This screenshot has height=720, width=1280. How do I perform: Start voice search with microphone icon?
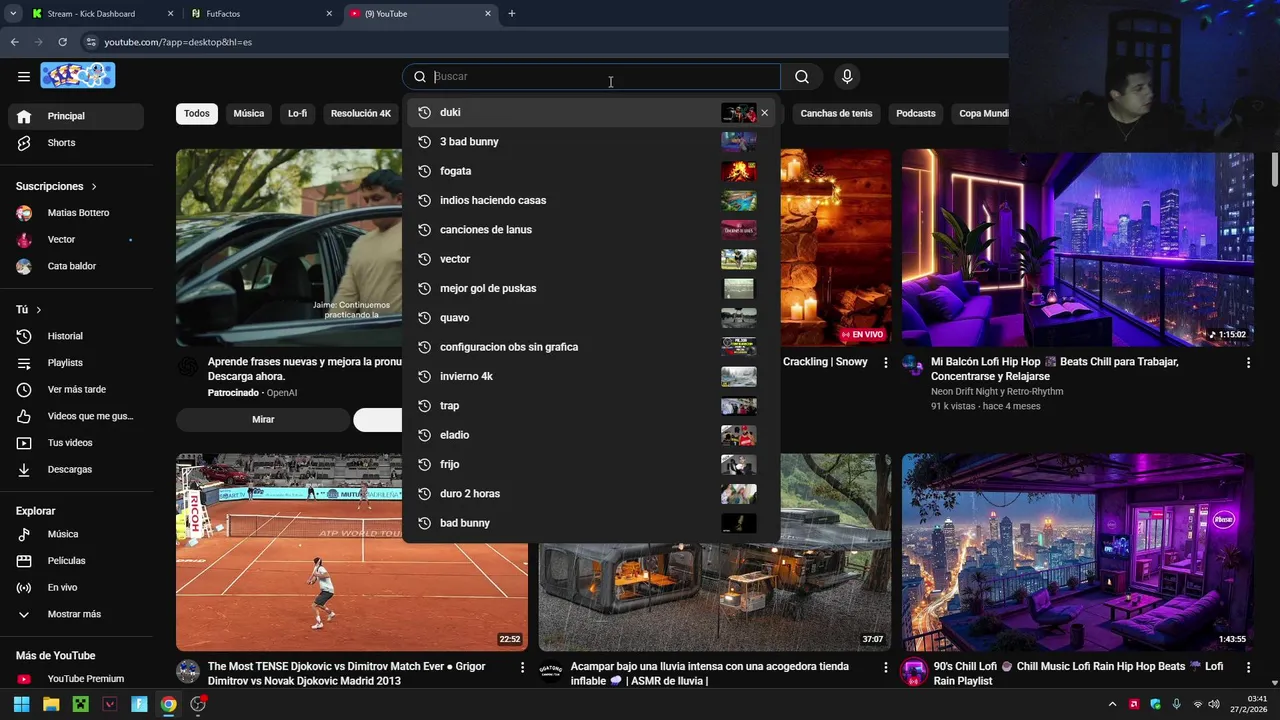tap(847, 77)
